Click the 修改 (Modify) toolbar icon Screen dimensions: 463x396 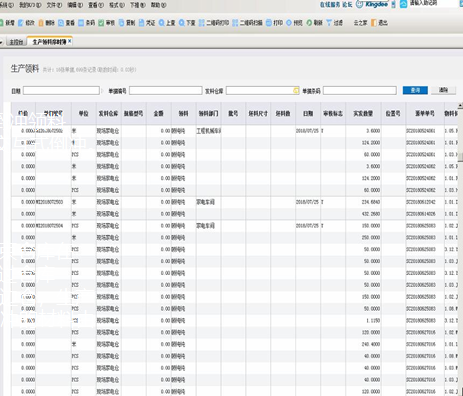21,23
